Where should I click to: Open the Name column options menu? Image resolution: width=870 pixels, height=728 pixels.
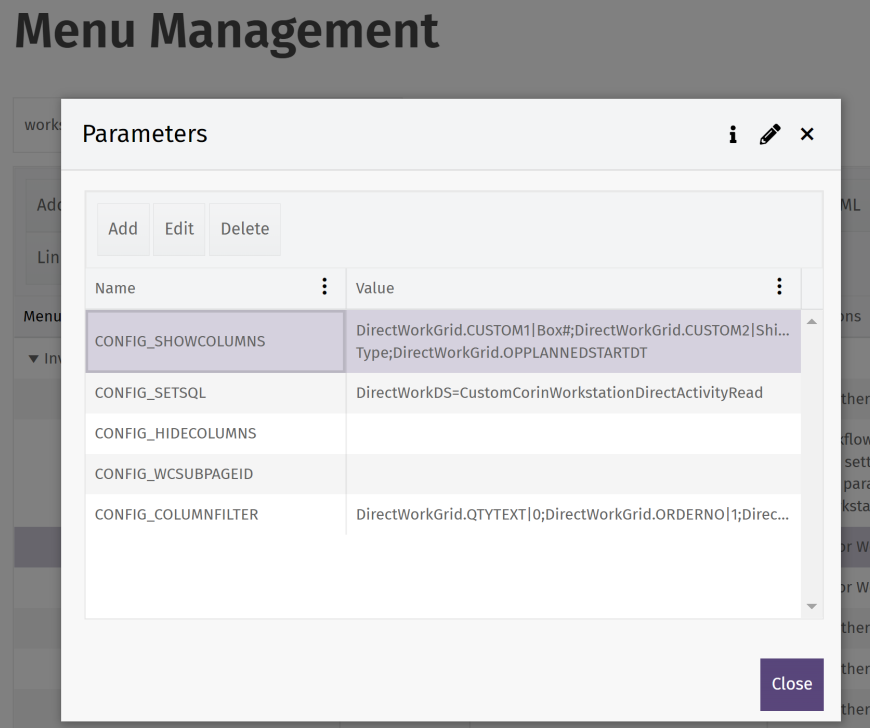pyautogui.click(x=324, y=287)
